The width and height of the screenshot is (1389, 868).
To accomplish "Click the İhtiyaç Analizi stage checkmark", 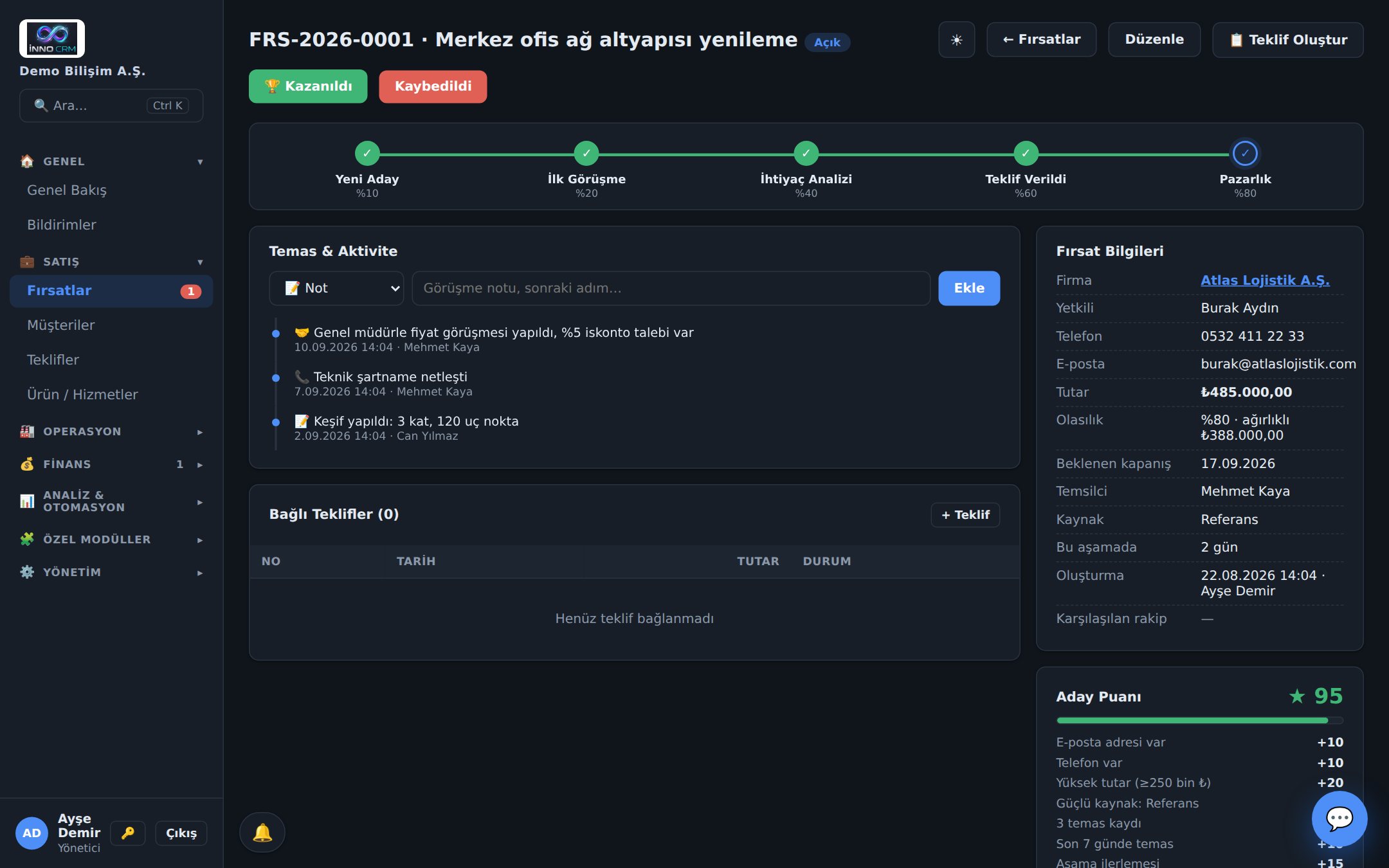I will (806, 154).
